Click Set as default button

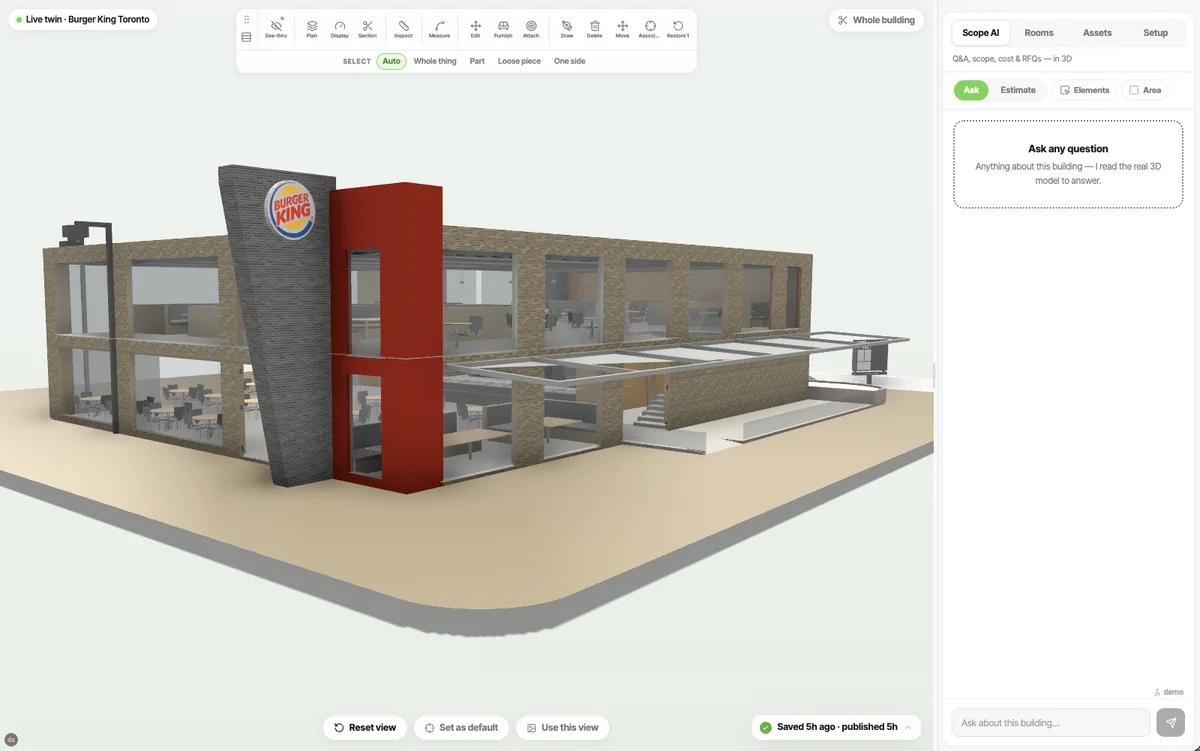click(461, 727)
